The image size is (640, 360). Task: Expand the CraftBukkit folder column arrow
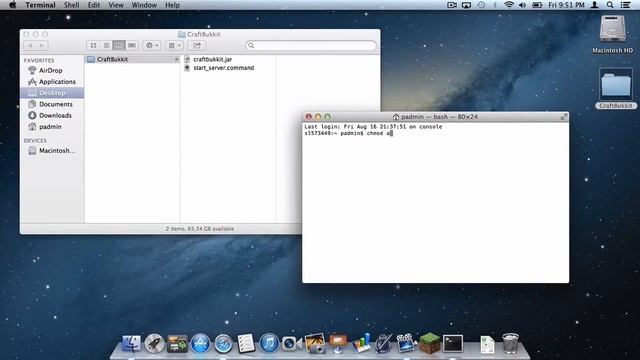tap(176, 59)
